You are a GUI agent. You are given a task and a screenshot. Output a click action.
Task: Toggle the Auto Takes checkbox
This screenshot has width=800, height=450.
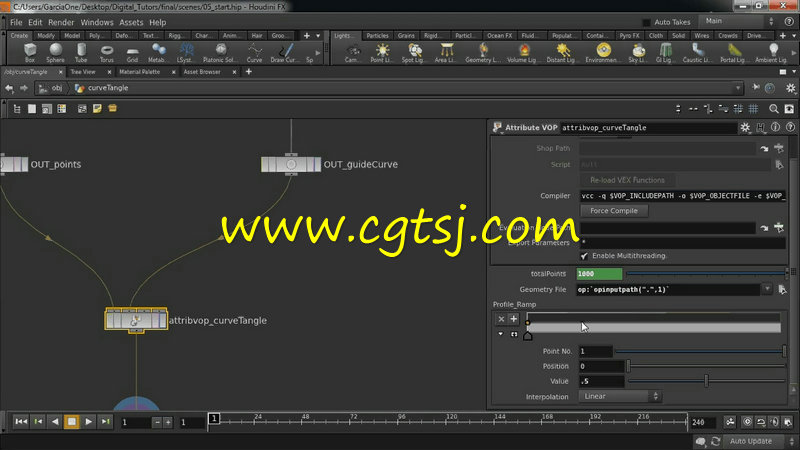click(646, 22)
